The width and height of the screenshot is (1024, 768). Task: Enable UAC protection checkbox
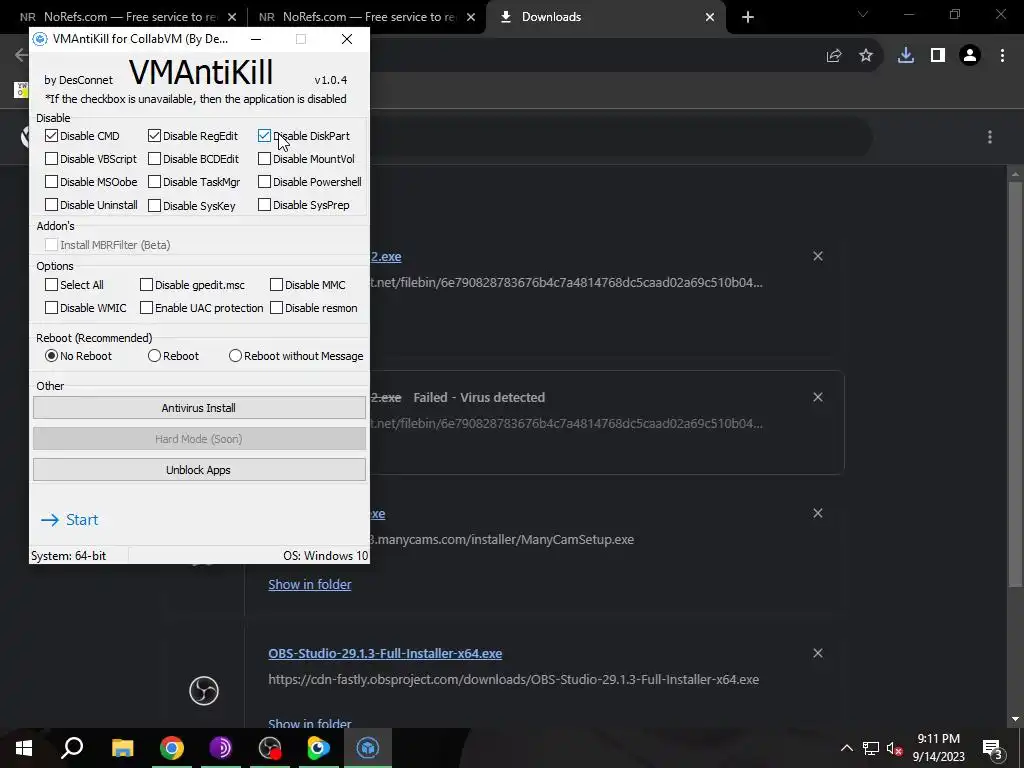pos(146,308)
